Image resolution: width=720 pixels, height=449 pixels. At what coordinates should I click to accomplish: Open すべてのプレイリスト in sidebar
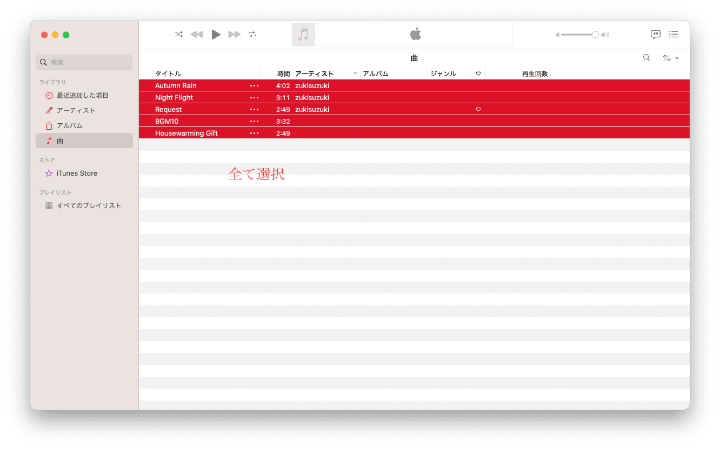pos(83,206)
